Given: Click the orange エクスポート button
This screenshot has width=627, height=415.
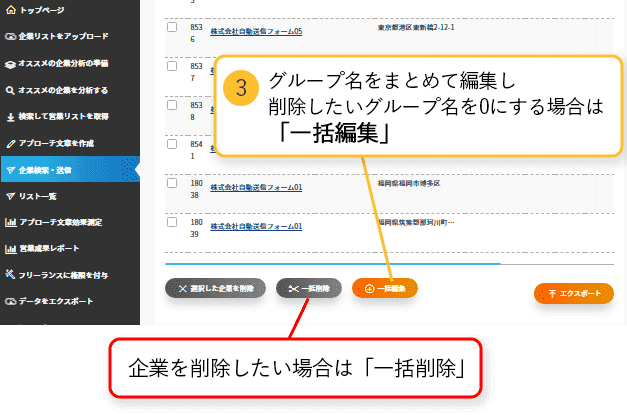Looking at the screenshot, I should [574, 293].
